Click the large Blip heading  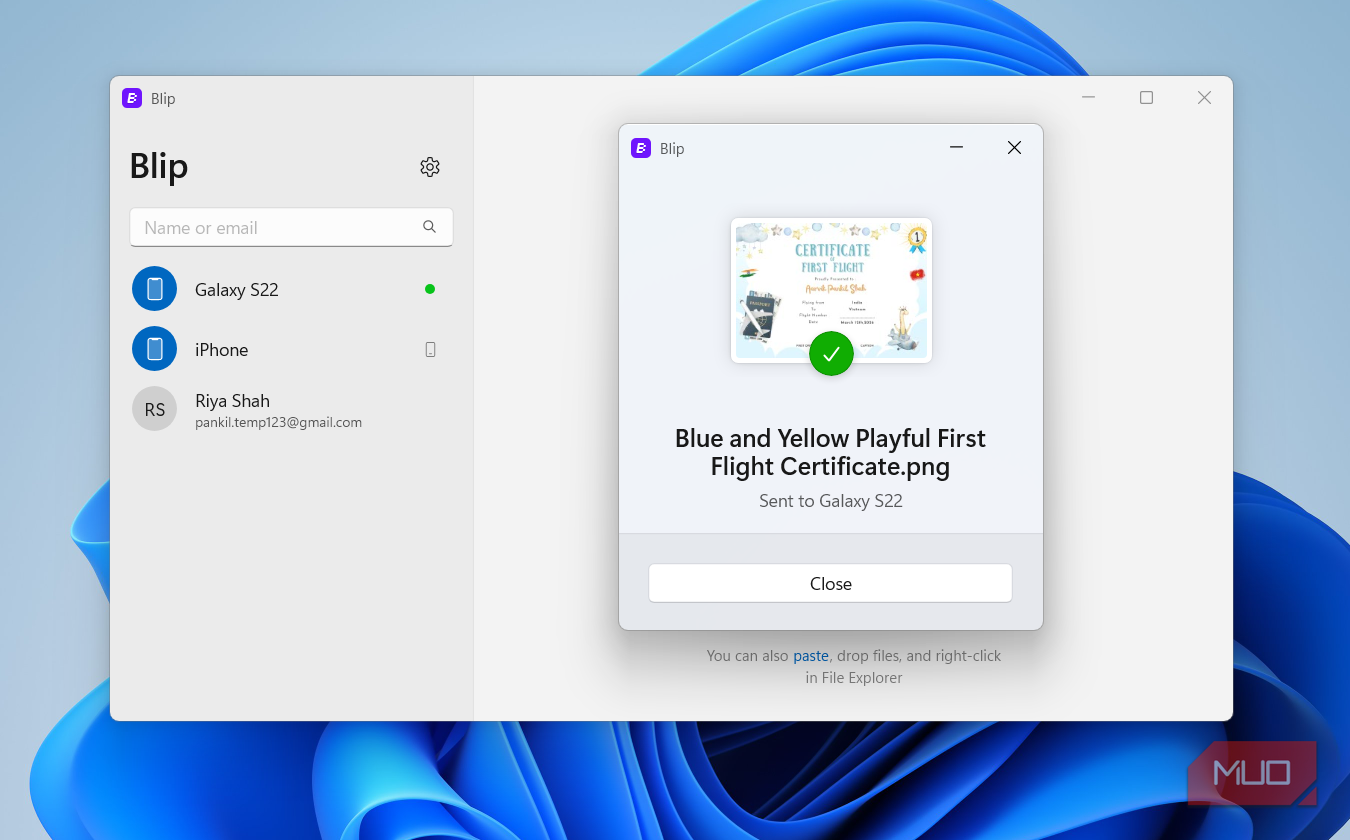point(159,166)
